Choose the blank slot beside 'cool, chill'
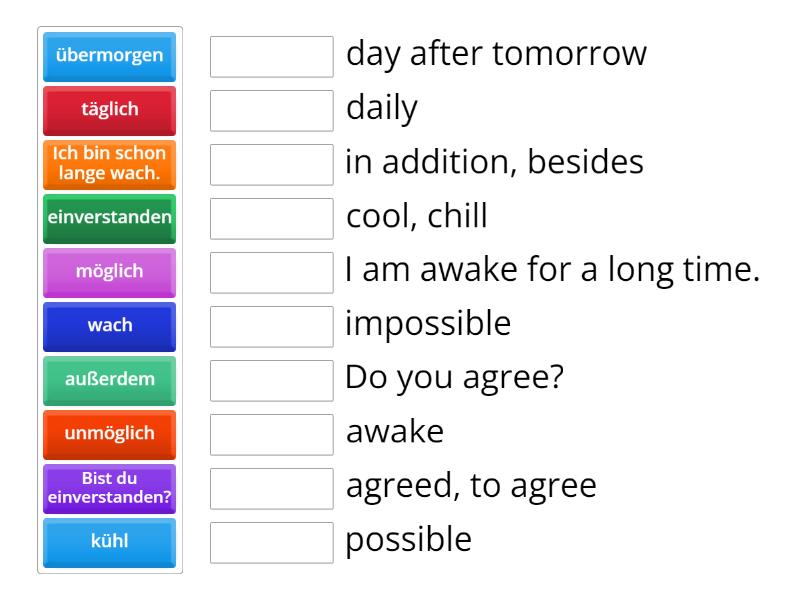Screen dimensions: 800x600 tap(272, 219)
